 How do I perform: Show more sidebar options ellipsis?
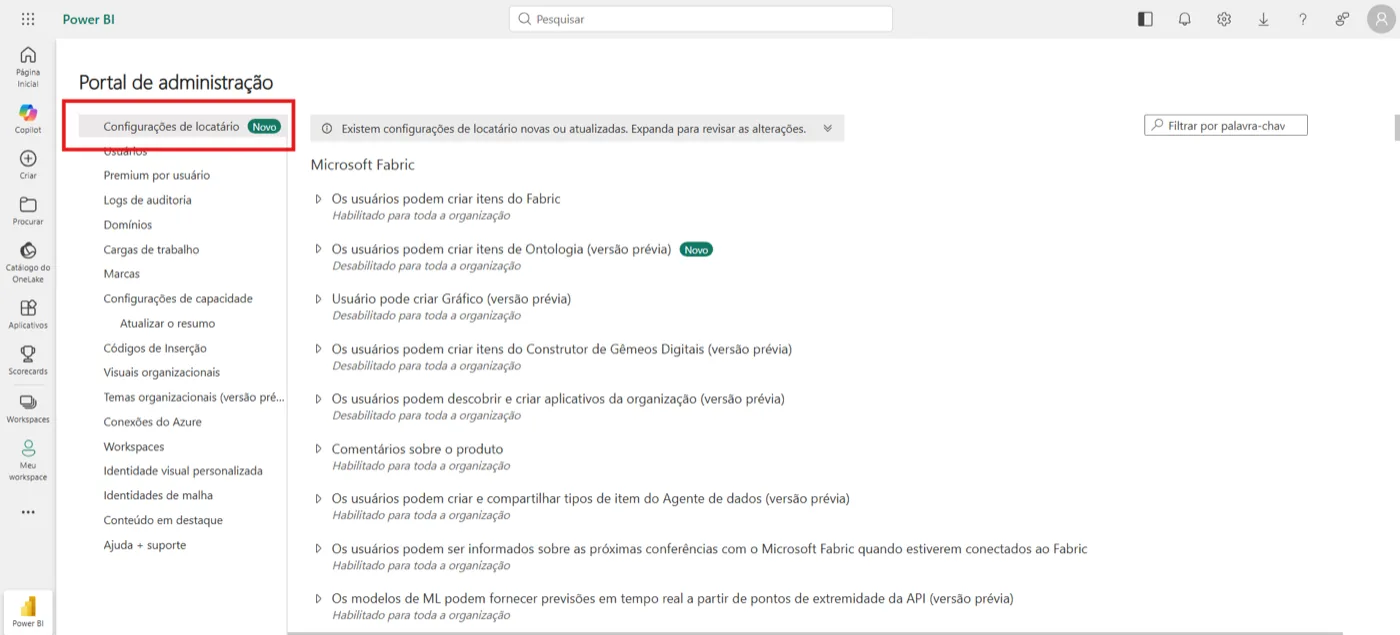[28, 512]
